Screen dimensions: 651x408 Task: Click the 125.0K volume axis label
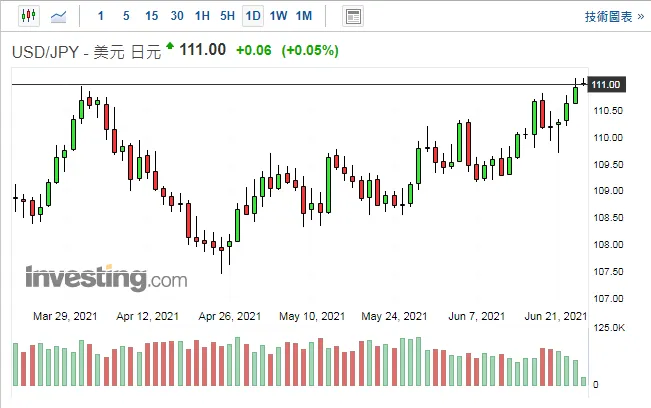point(609,328)
